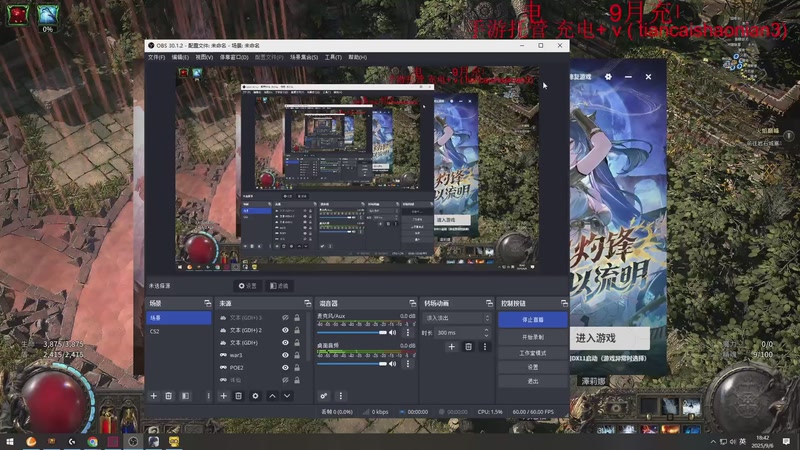The image size is (800, 450).
Task: Open Desktop Audio channel options dots
Action: tap(408, 364)
